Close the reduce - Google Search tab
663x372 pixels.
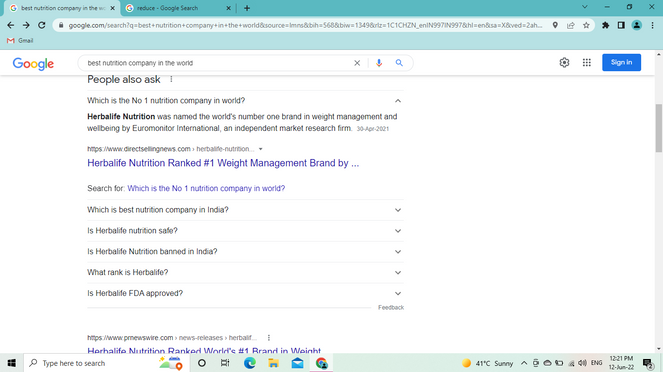tap(228, 8)
